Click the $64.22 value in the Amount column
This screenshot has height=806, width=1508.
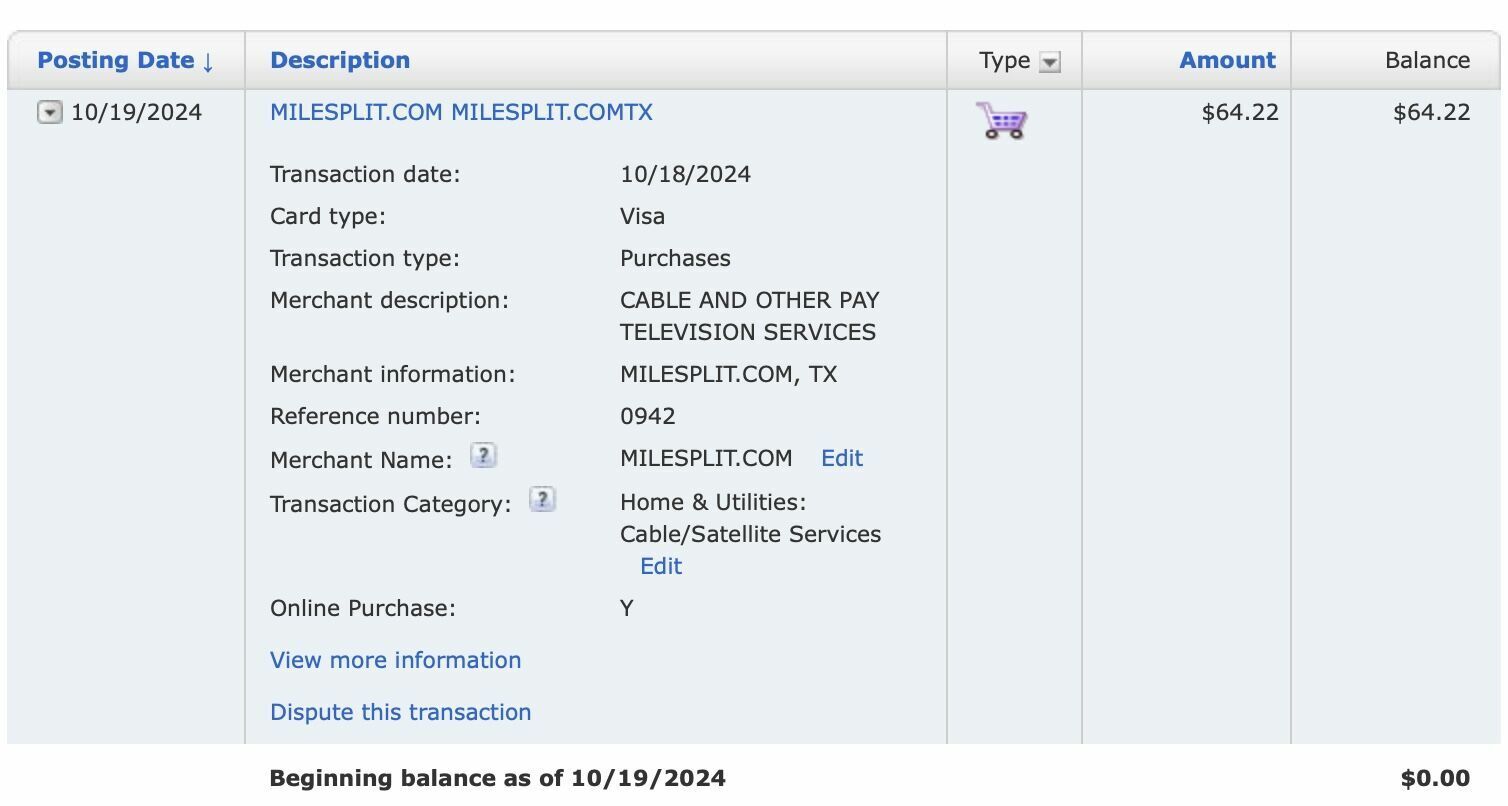(x=1240, y=112)
